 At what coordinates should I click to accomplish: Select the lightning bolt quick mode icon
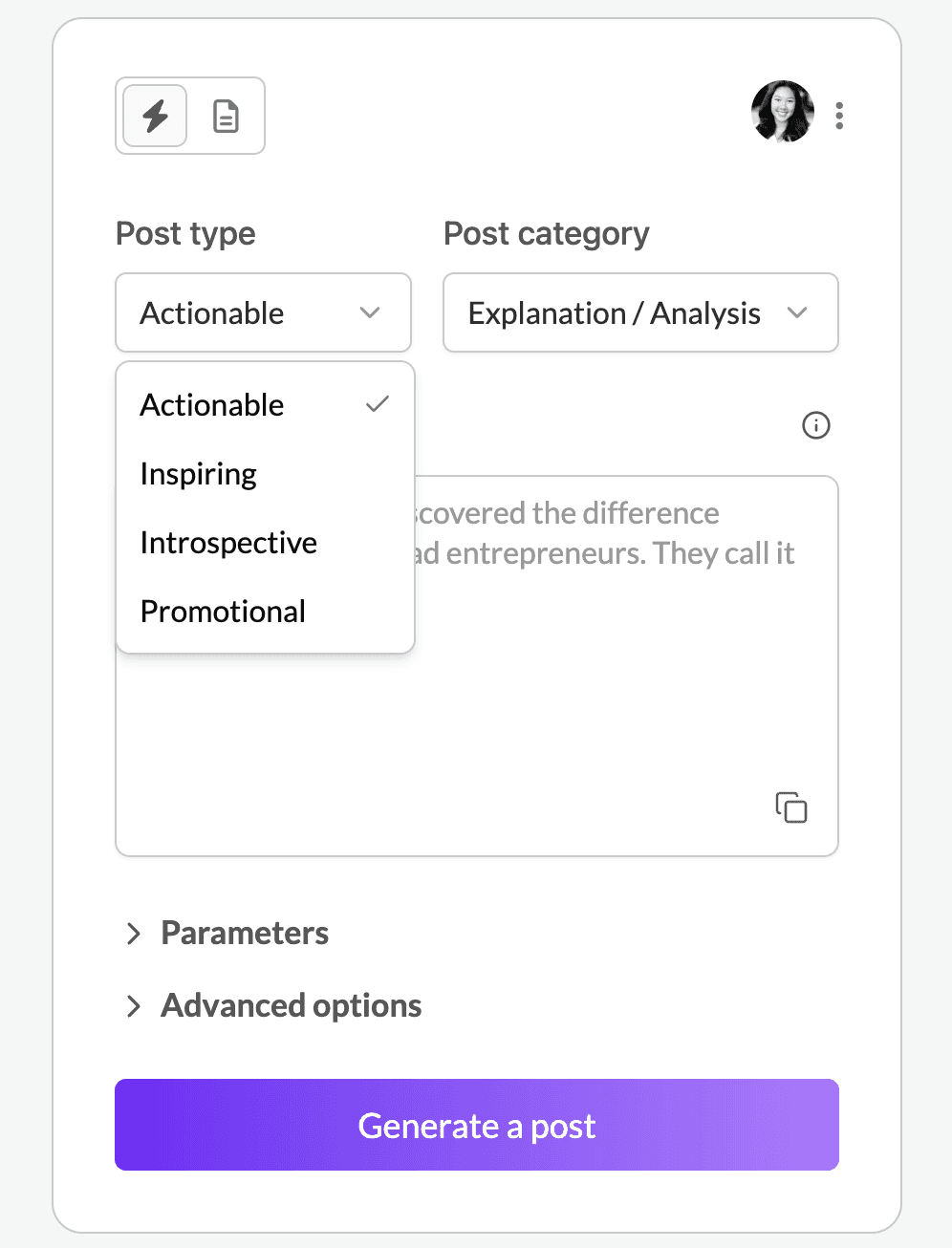tap(155, 116)
